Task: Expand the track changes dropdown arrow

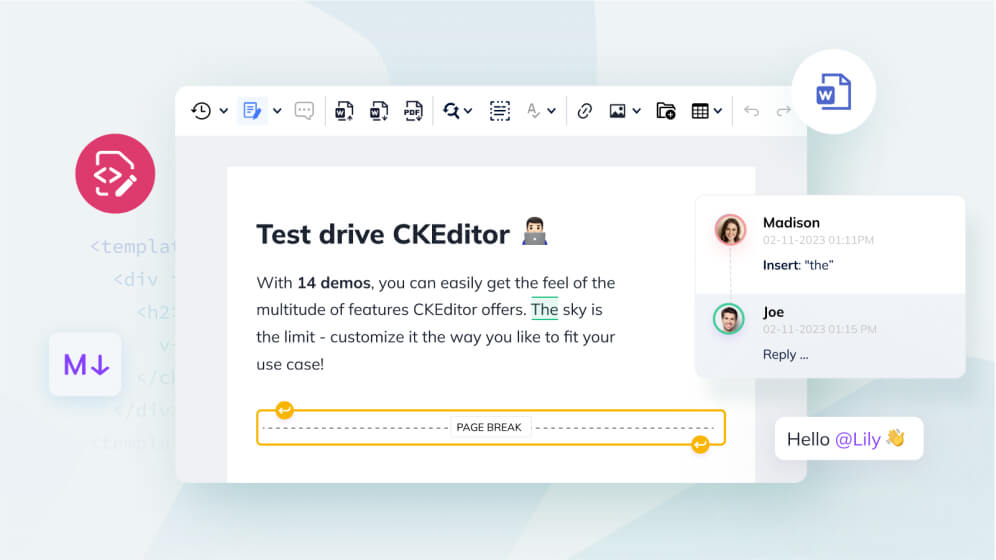Action: point(277,111)
